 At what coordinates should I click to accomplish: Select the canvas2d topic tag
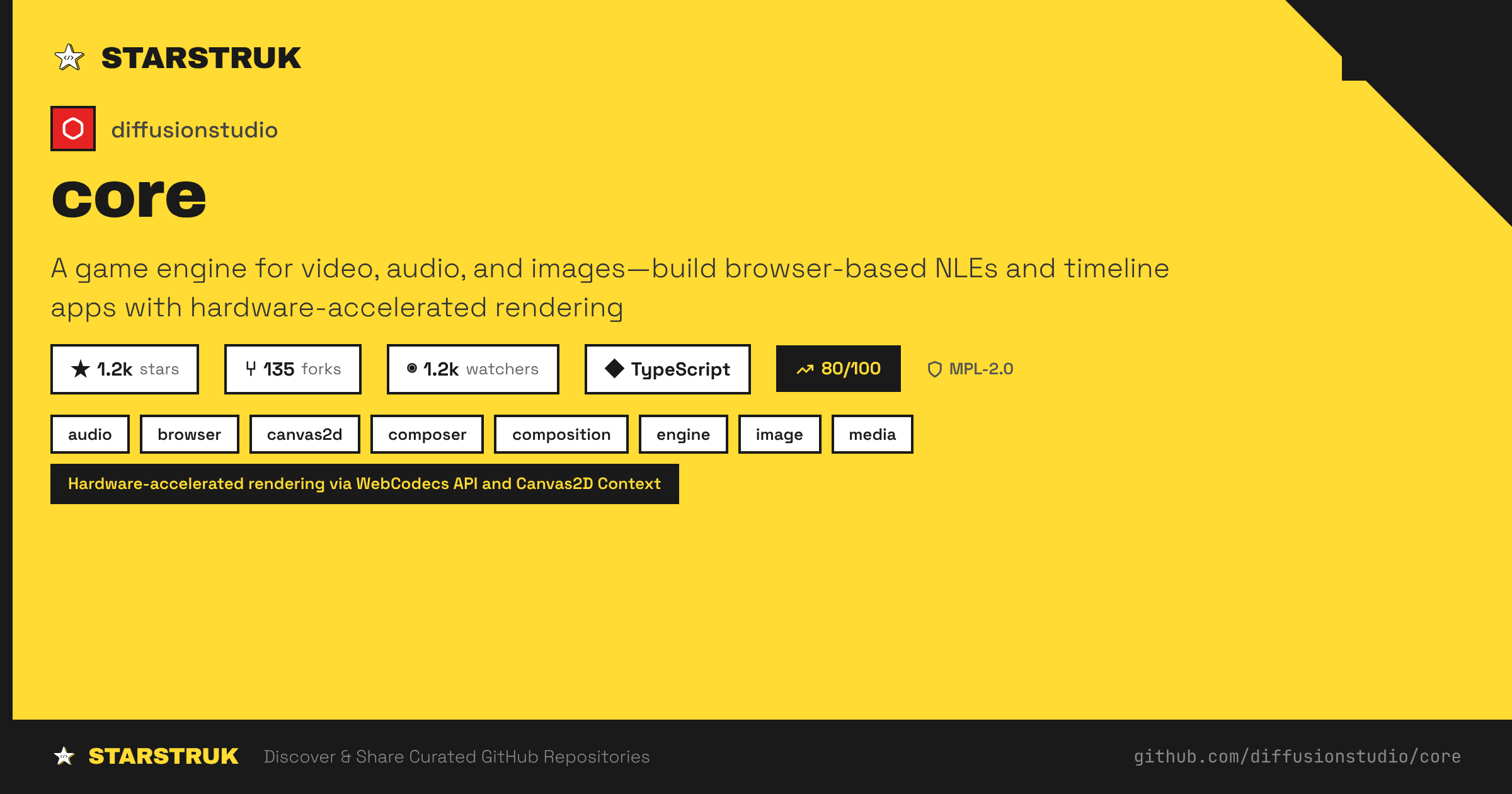305,434
